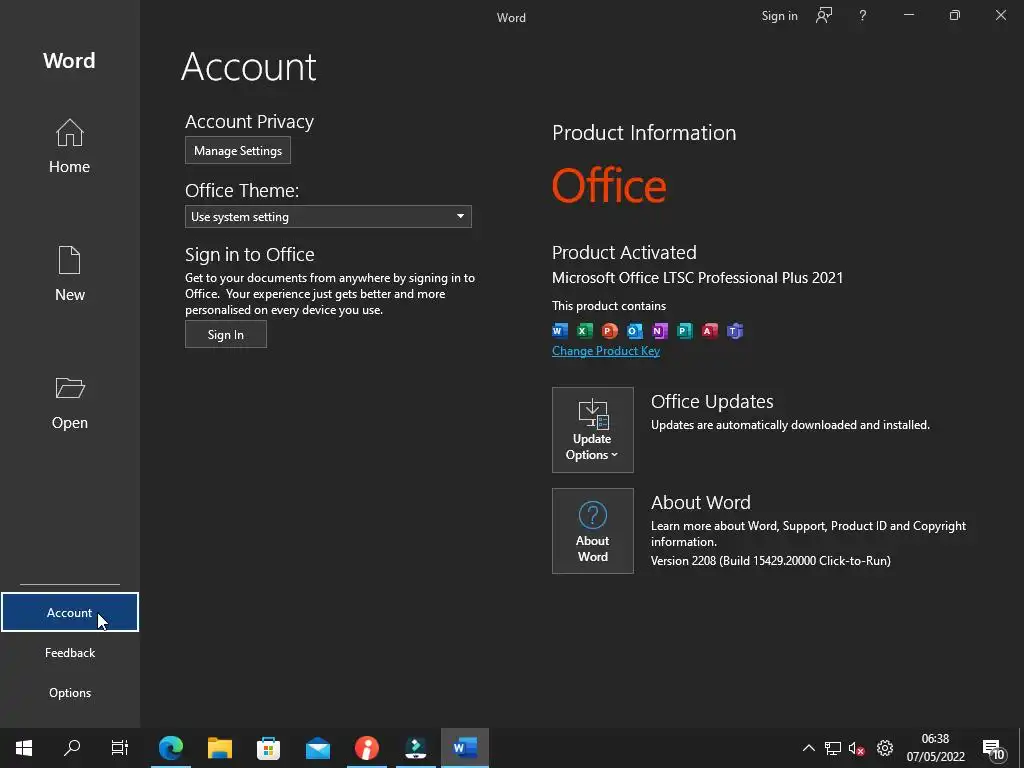Open the notification center icon

pos(993,749)
